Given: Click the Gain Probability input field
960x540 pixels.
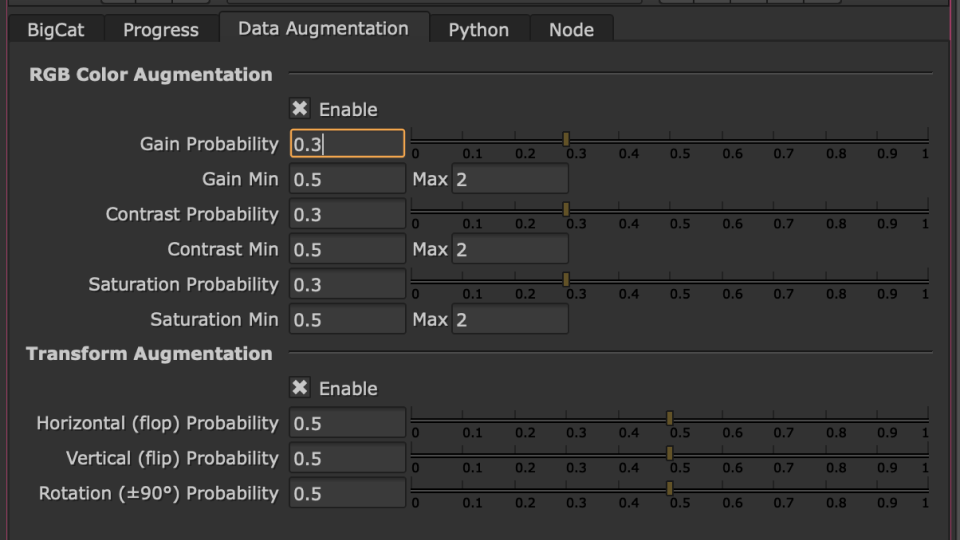Looking at the screenshot, I should (x=347, y=143).
